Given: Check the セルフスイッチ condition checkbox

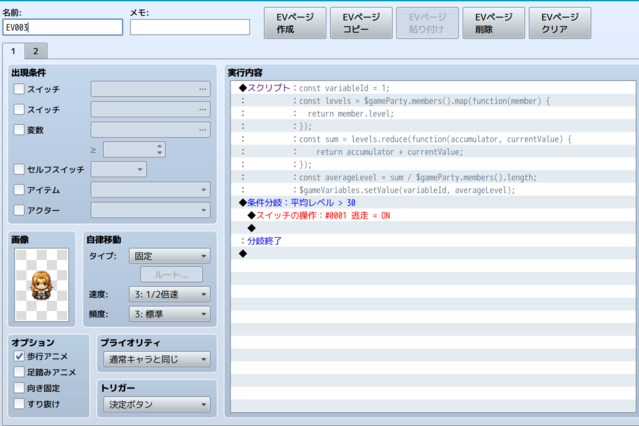Looking at the screenshot, I should point(19,169).
